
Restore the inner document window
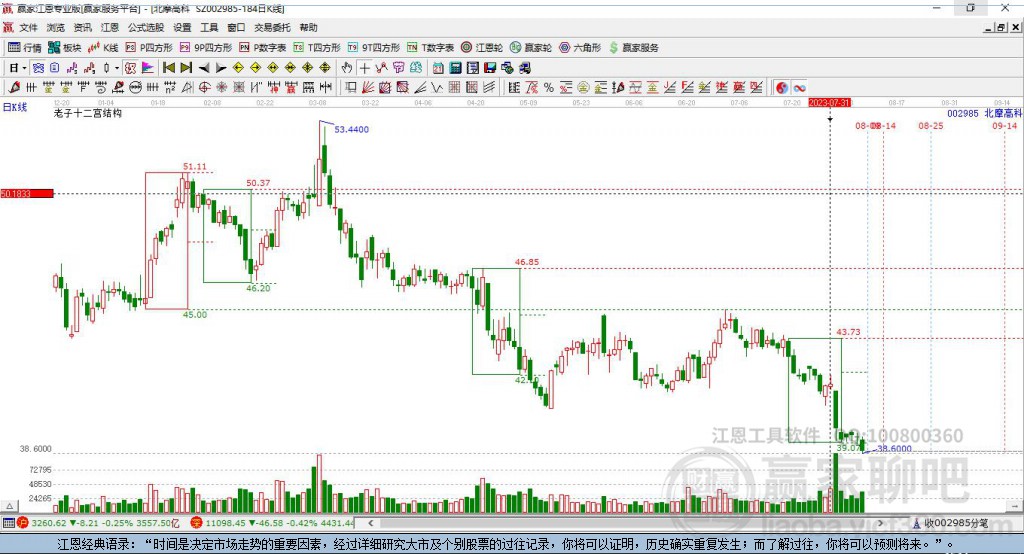pos(1001,27)
